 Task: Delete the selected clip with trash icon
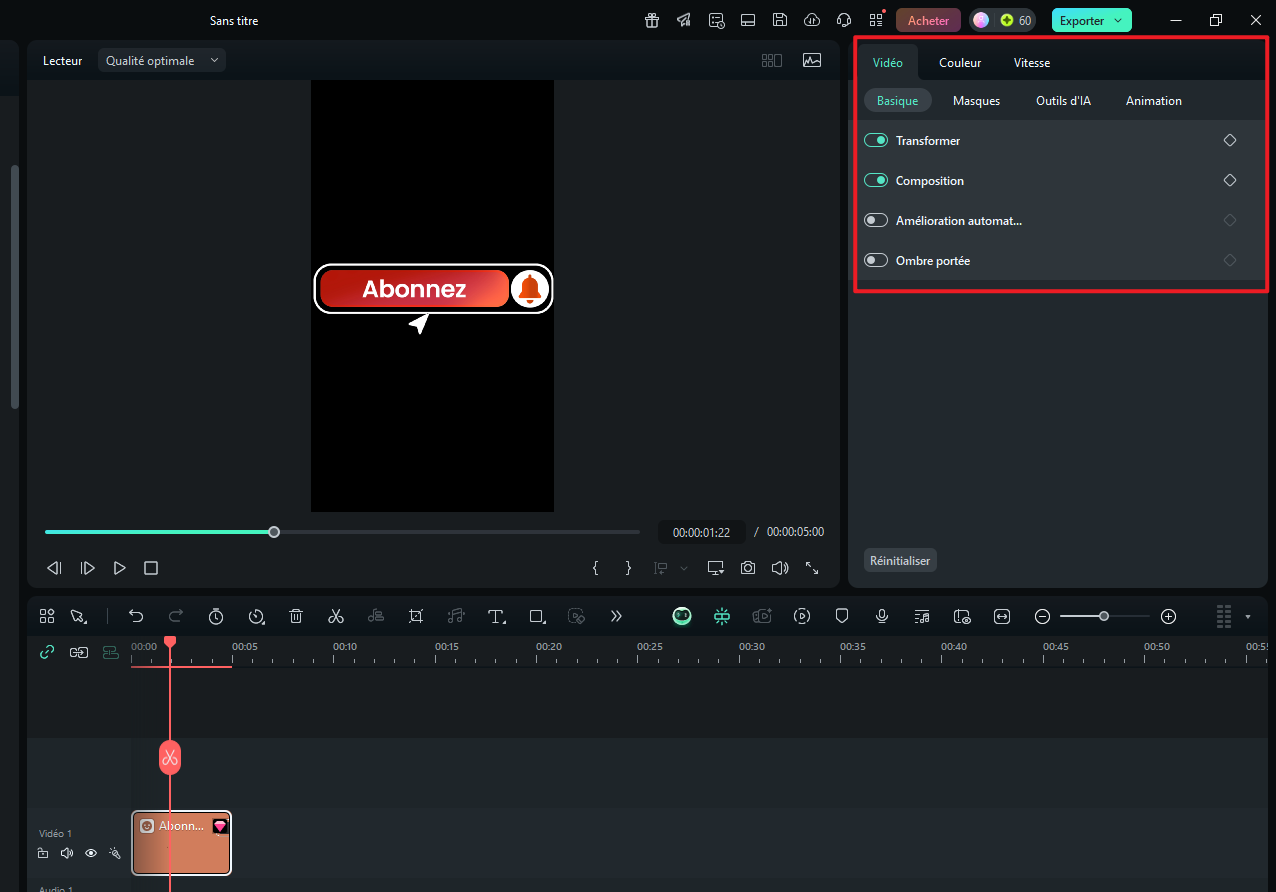(296, 616)
